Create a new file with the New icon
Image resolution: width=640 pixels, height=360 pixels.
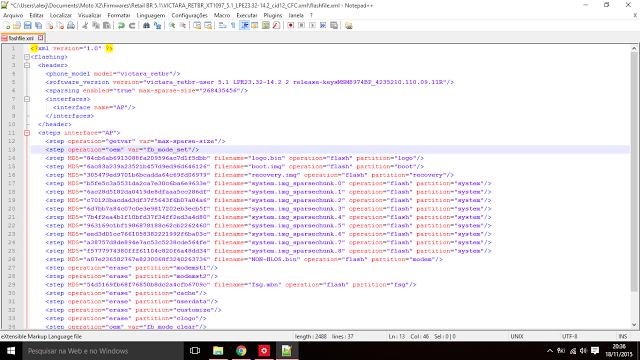[x=7, y=26]
